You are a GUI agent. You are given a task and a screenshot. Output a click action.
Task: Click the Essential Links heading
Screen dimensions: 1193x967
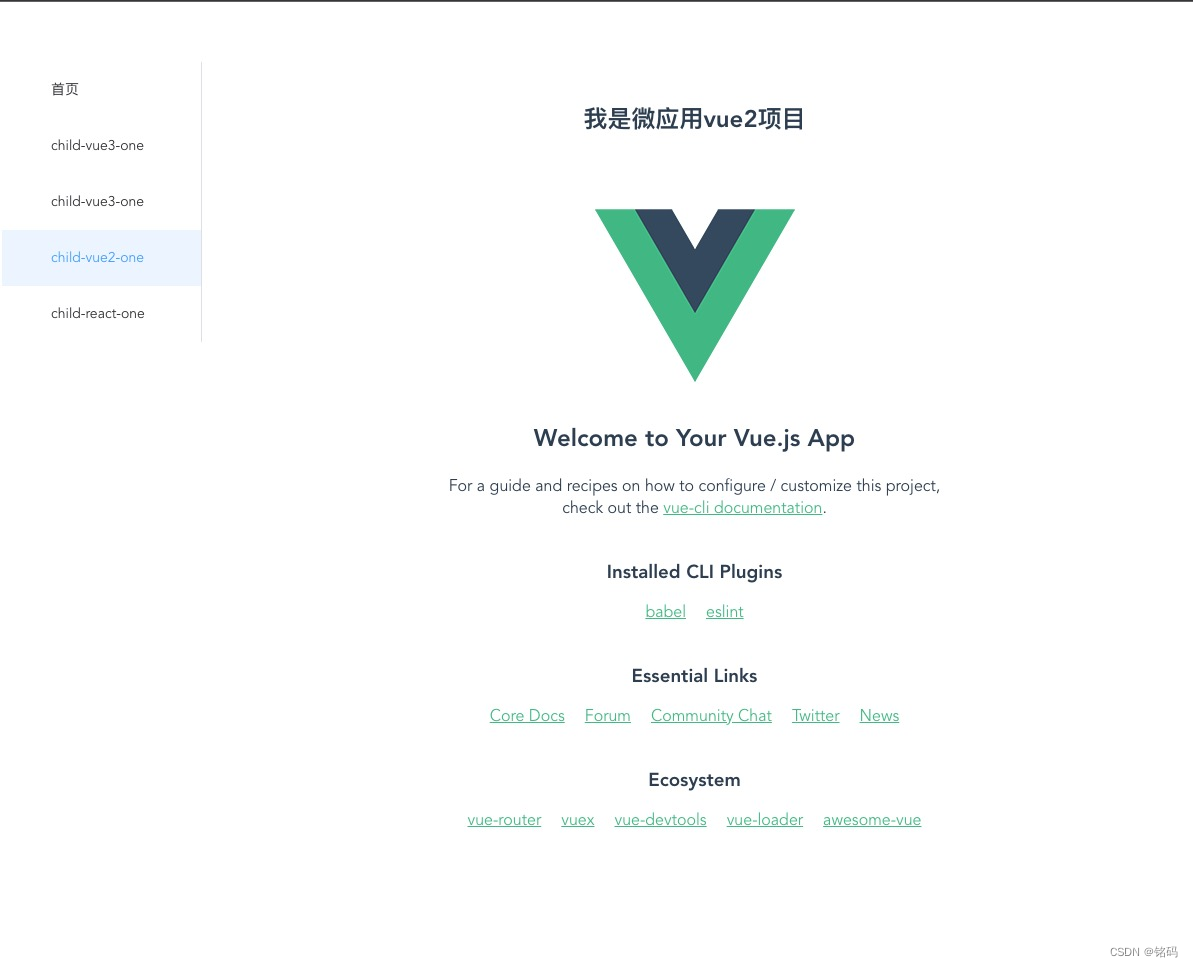(x=694, y=676)
